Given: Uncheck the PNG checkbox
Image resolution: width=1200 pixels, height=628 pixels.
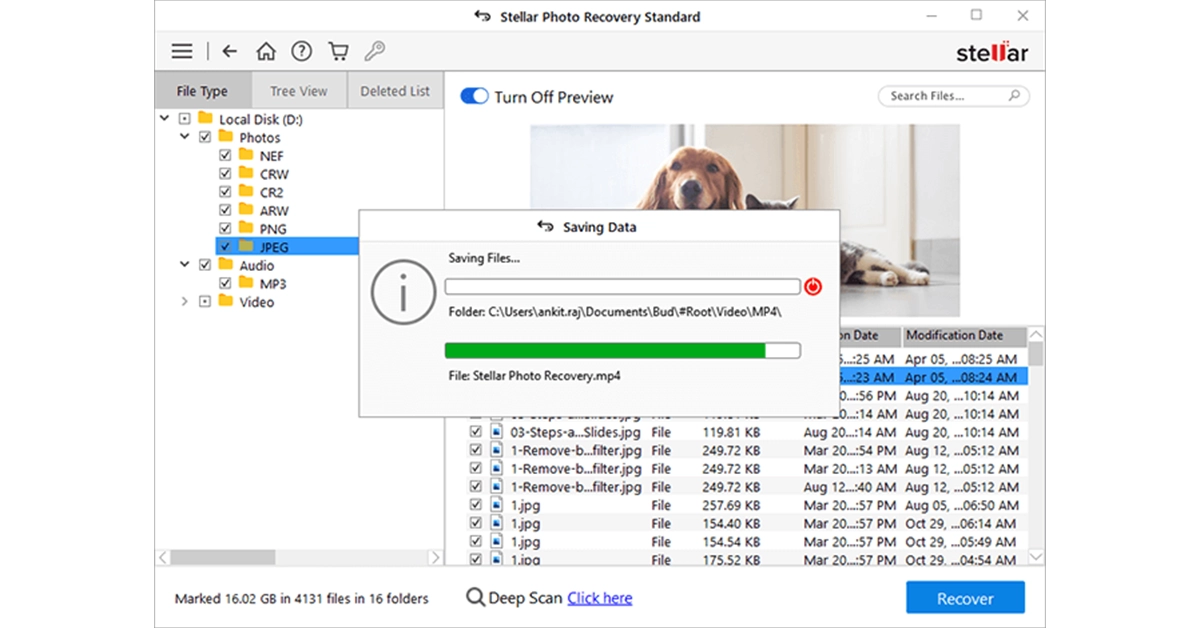Looking at the screenshot, I should pyautogui.click(x=225, y=228).
